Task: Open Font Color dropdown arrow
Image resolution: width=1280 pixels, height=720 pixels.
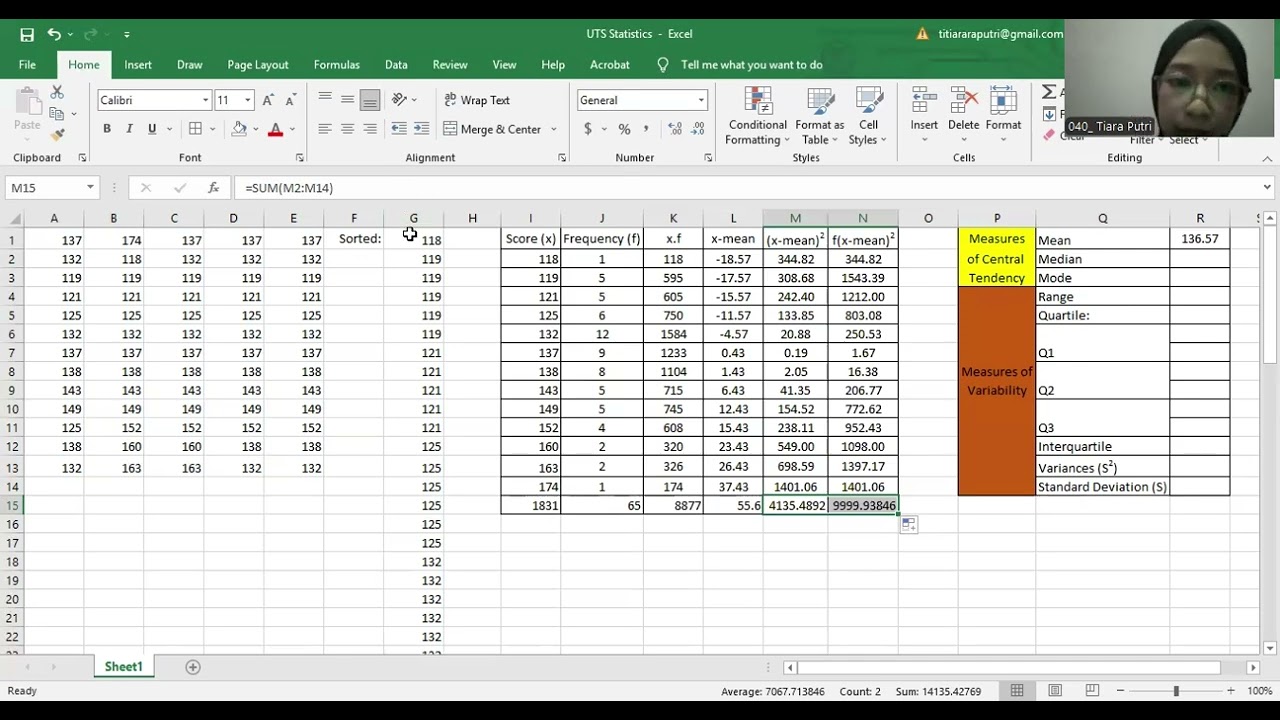Action: [x=291, y=129]
